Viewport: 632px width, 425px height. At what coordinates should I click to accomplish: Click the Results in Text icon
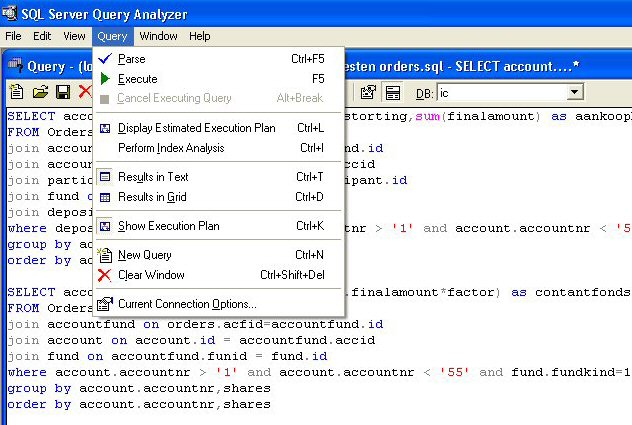tap(105, 177)
